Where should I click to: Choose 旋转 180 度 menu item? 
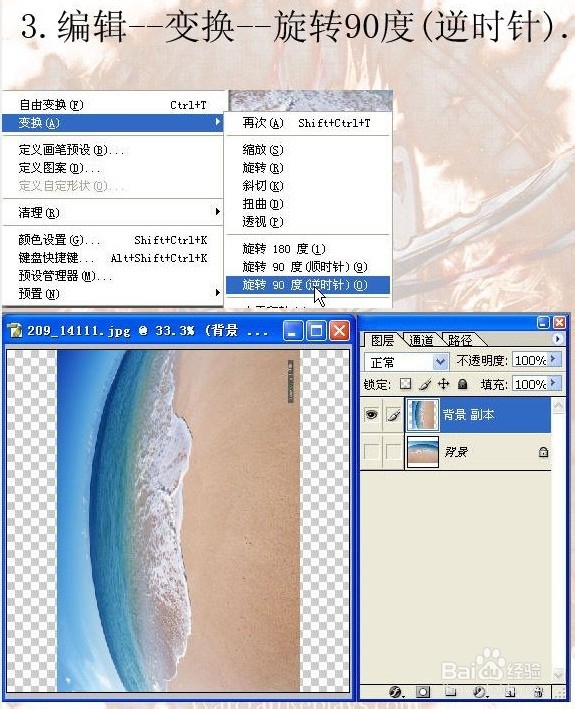click(x=307, y=249)
